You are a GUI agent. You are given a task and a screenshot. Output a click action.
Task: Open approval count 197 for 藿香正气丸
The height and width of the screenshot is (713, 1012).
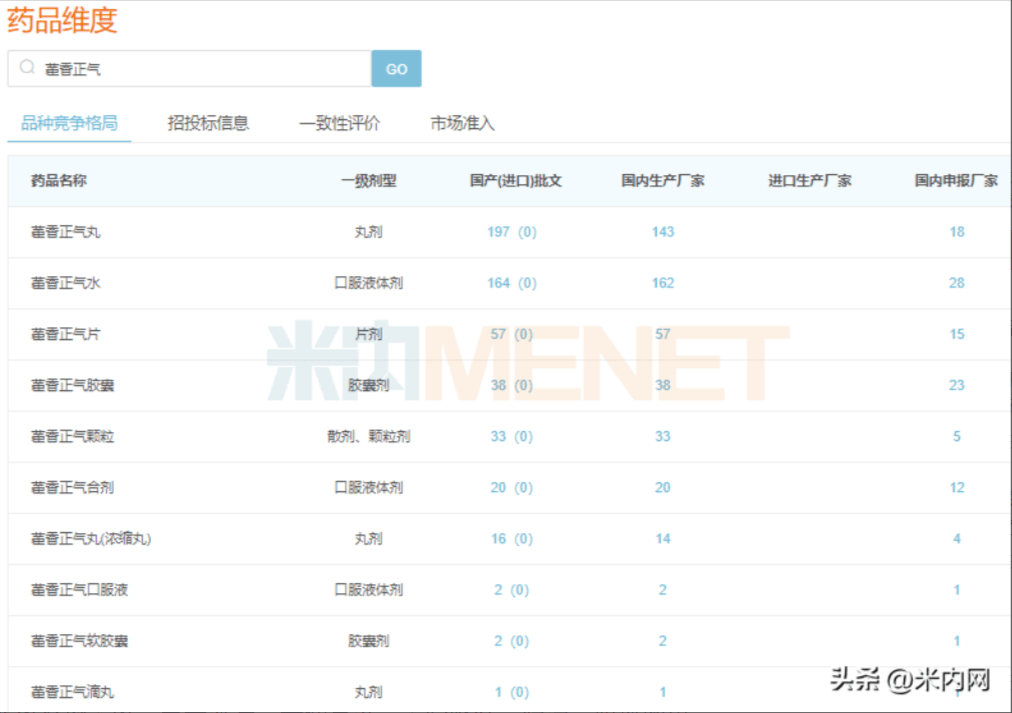tap(498, 232)
